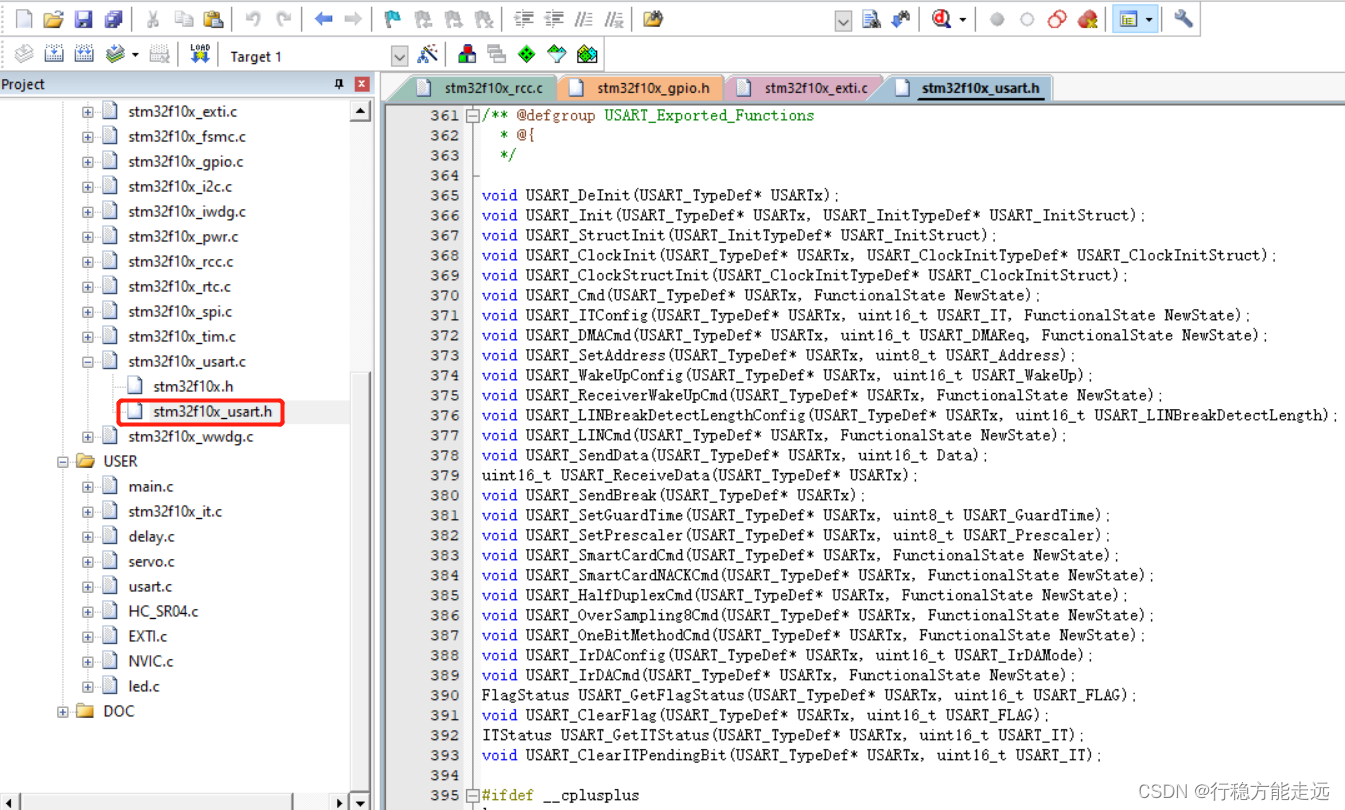Cut the selected text
1345x810 pixels.
tap(153, 19)
